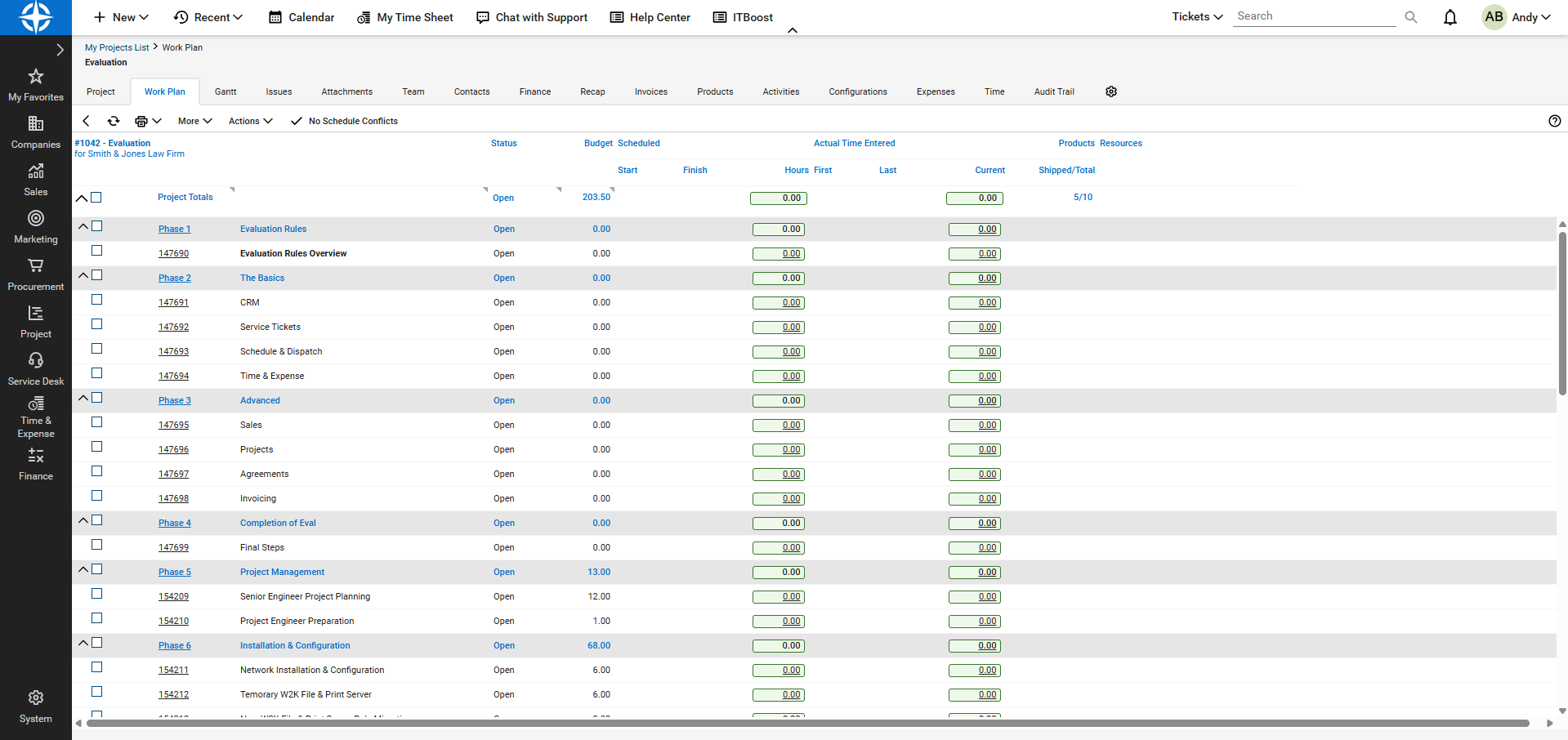Open ticket link 147692
This screenshot has height=740, width=1568.
[173, 327]
